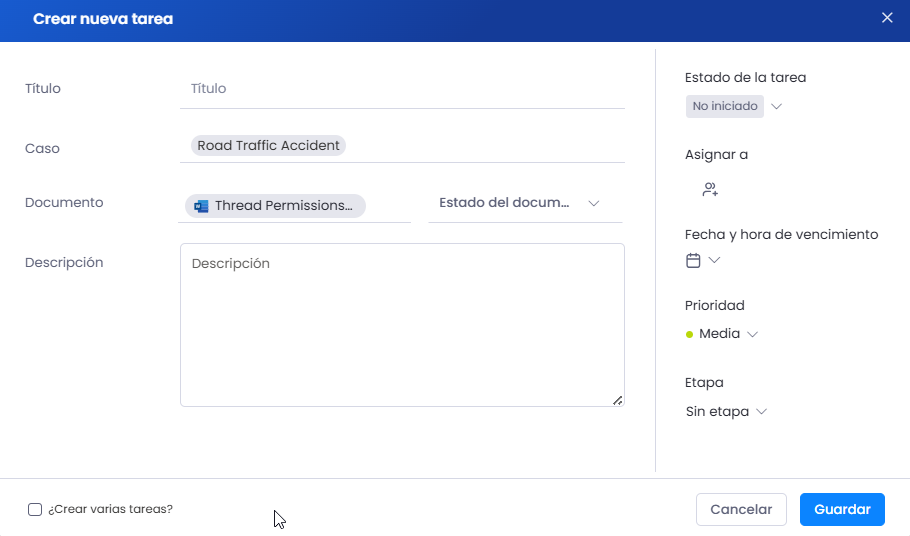
Task: Select the Road Traffic Accident case chip
Action: tap(268, 146)
